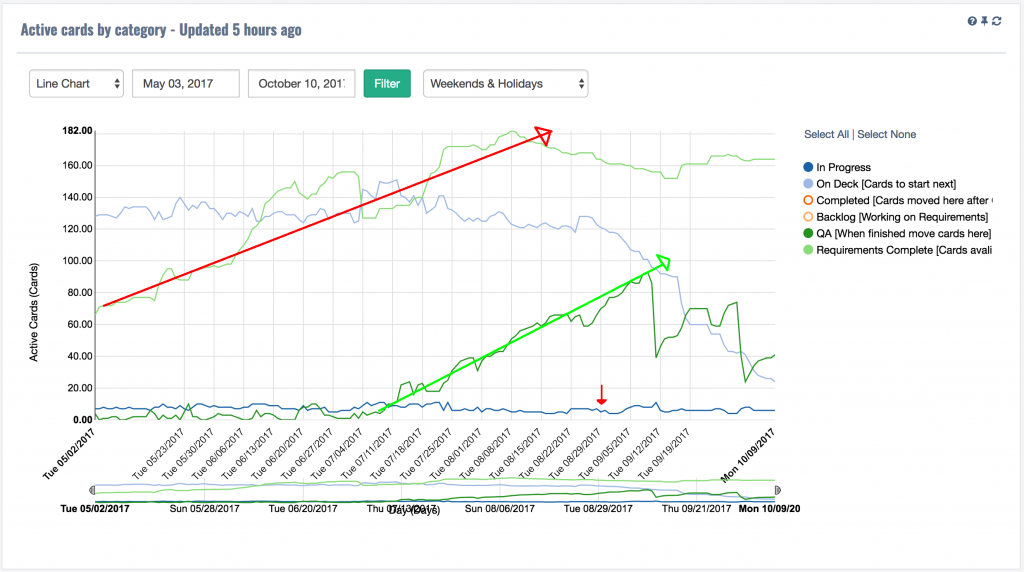Click Tue 08/29/2017 navigator label
Image resolution: width=1024 pixels, height=572 pixels.
click(x=598, y=509)
